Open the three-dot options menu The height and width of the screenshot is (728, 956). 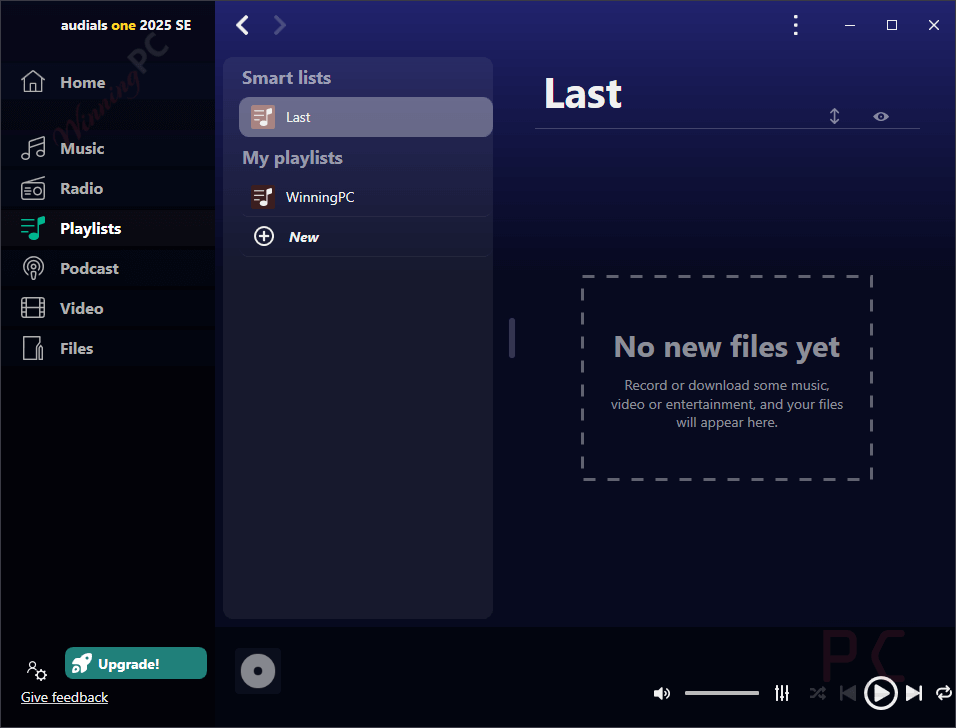pyautogui.click(x=795, y=25)
